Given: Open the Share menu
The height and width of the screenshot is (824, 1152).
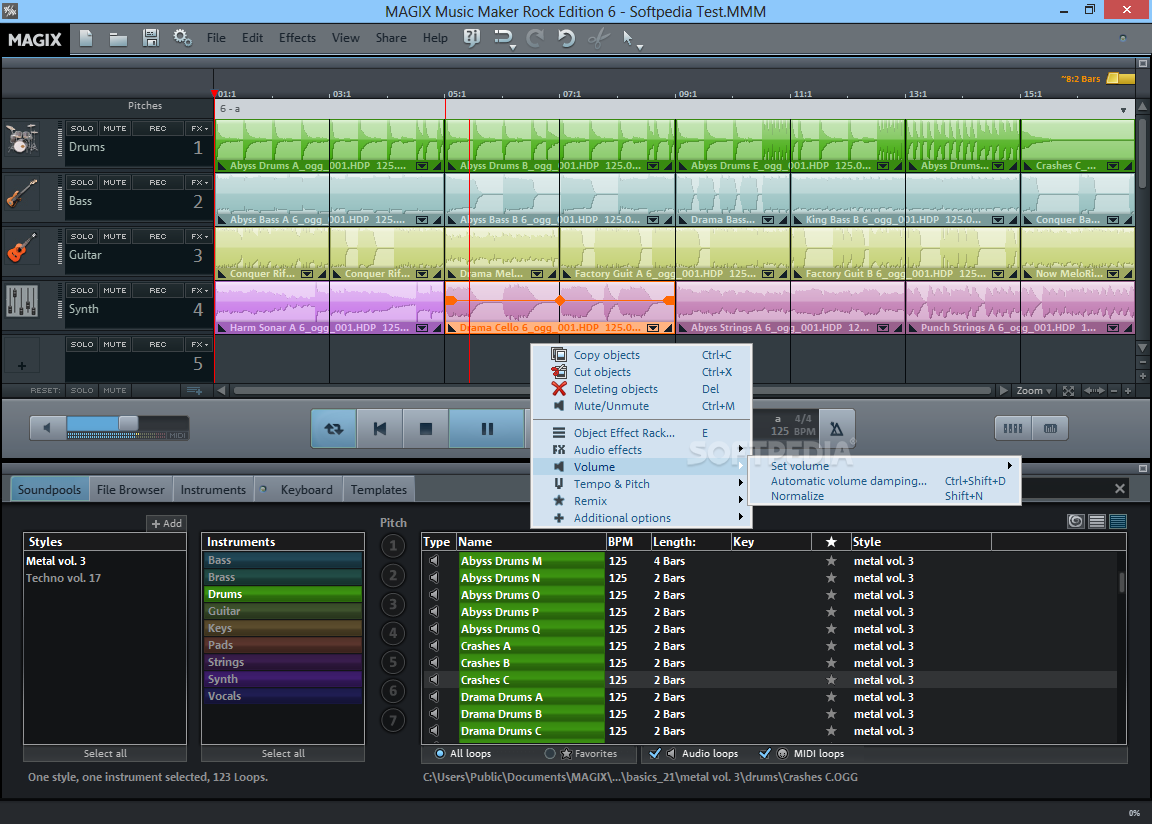Looking at the screenshot, I should (391, 38).
